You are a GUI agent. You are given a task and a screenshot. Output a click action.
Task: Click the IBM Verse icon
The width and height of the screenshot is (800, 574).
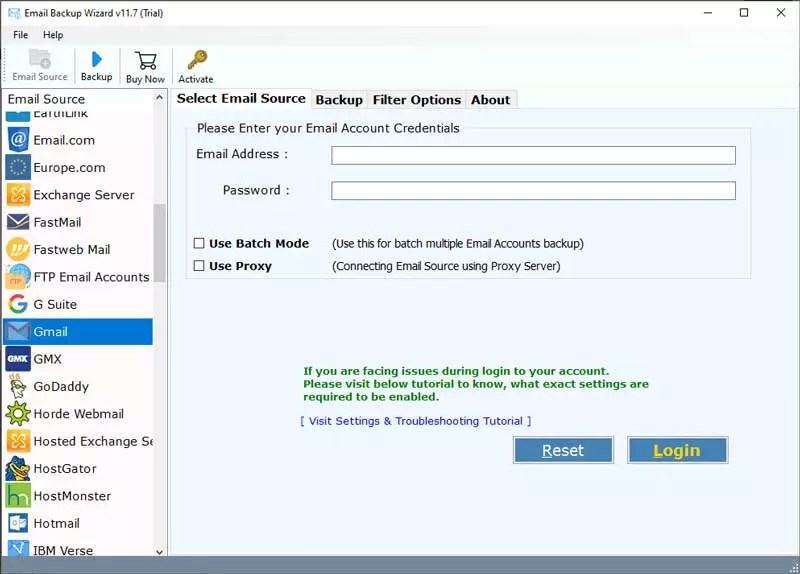click(18, 548)
